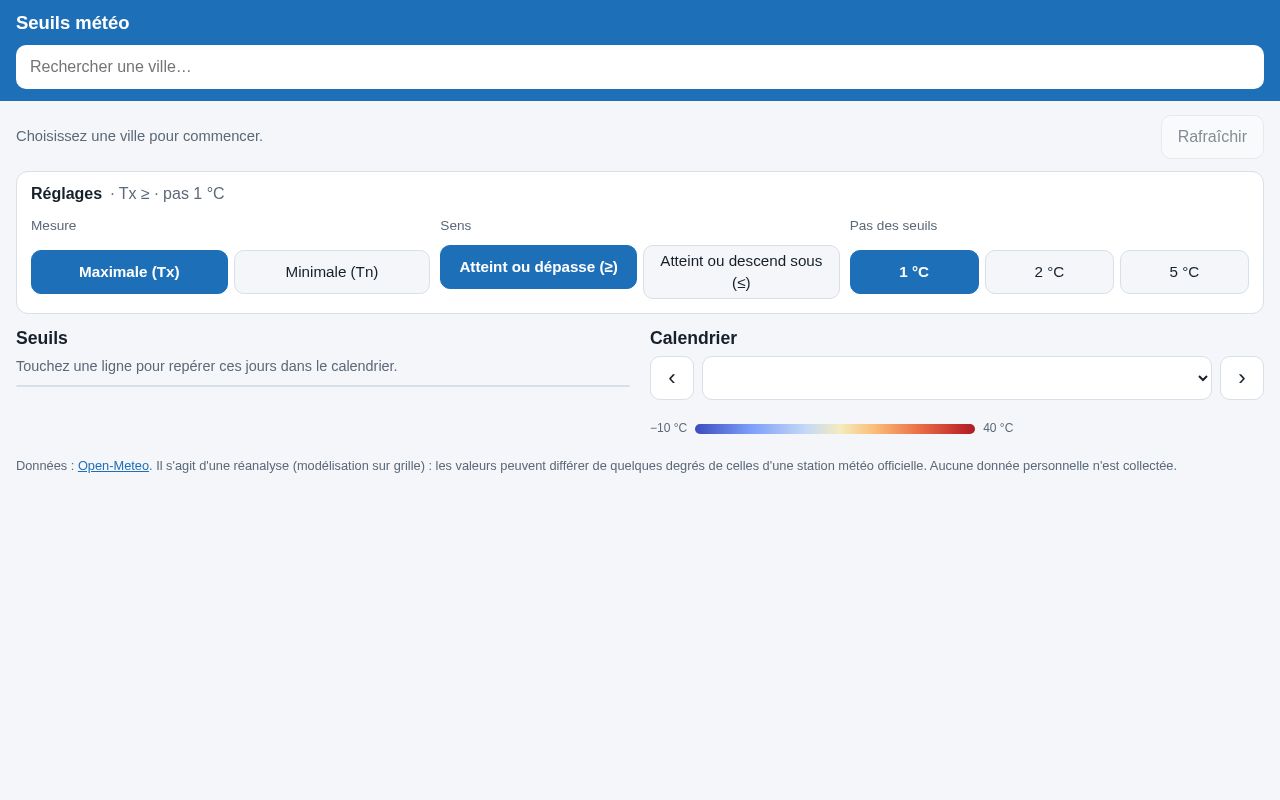Choose Atteint ou dépasse (≥) direction
The width and height of the screenshot is (1280, 800).
click(x=538, y=267)
